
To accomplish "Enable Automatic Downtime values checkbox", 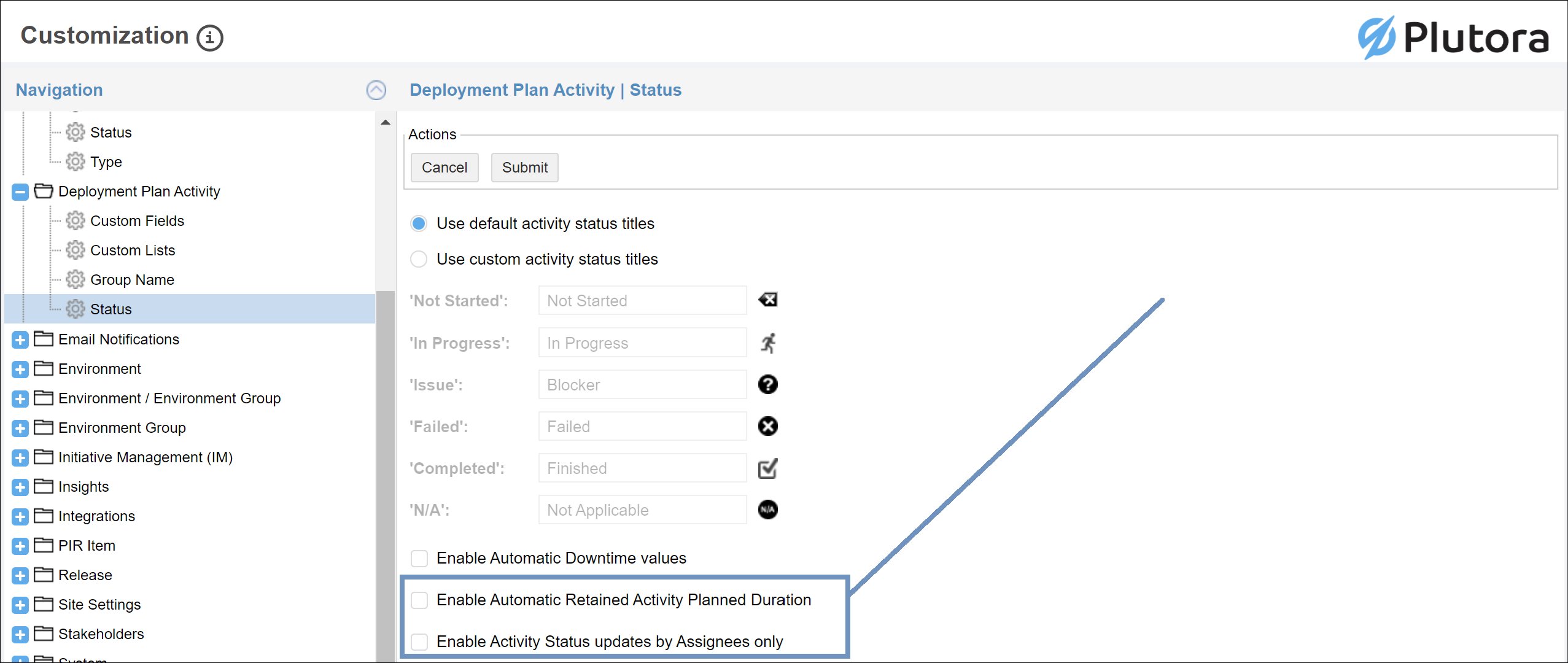I will click(x=419, y=558).
